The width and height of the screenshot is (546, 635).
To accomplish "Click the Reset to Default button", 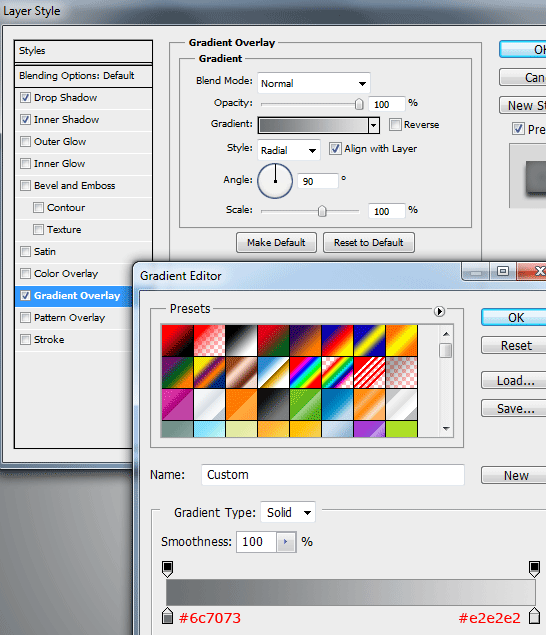I will [369, 243].
